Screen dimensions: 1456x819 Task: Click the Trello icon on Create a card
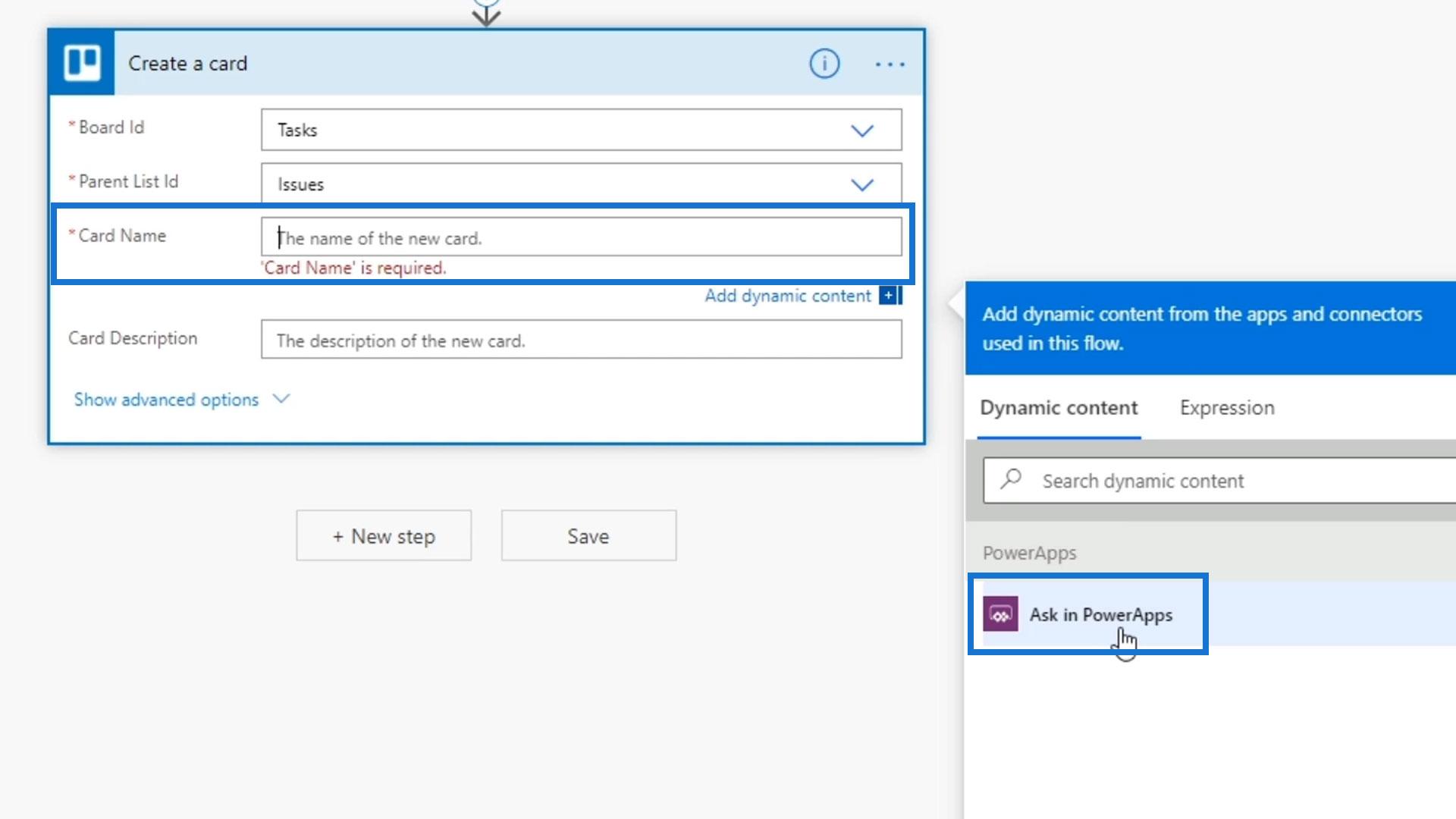click(x=82, y=63)
